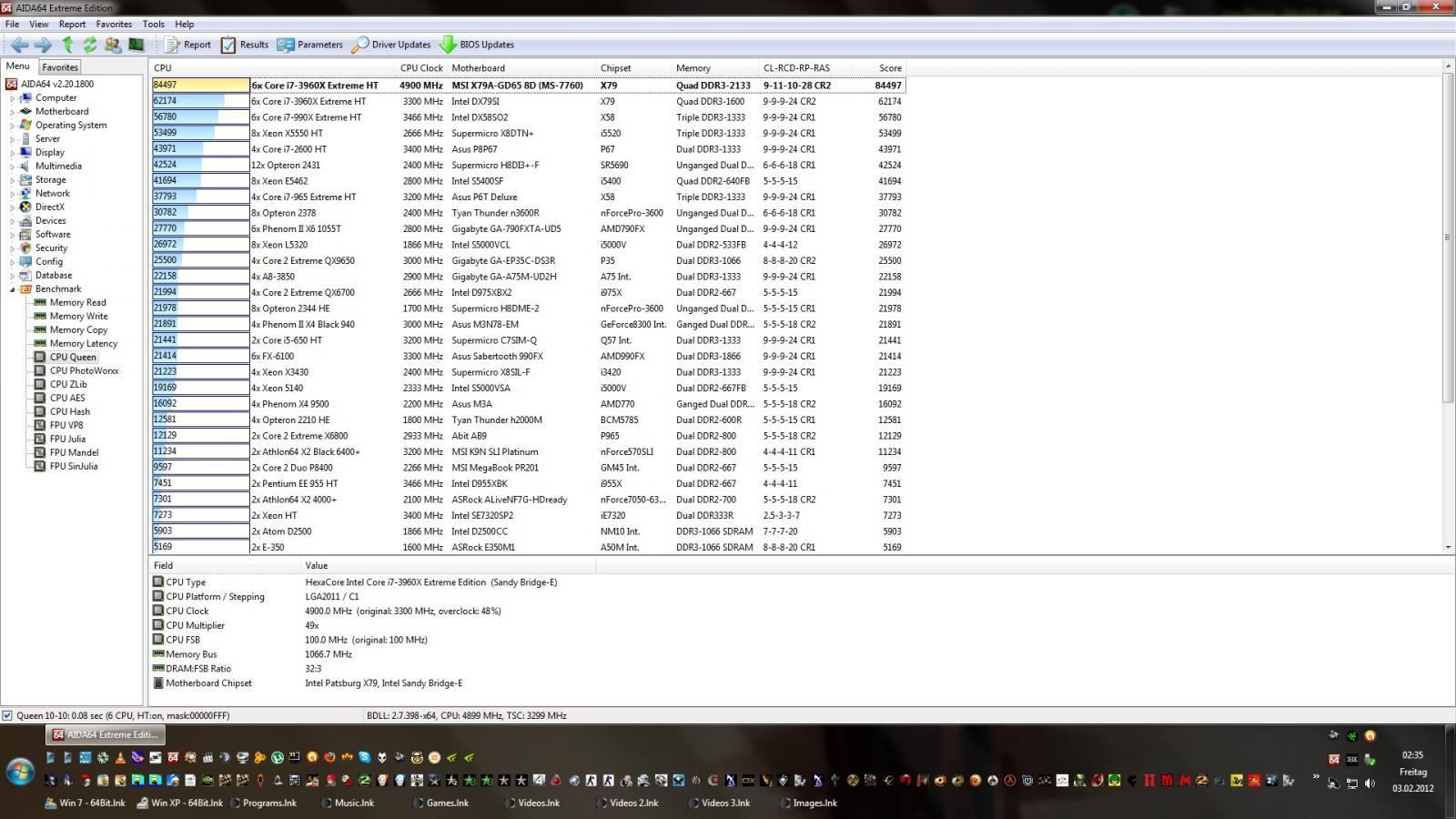Click the green Up arrow toolbar icon
1456x819 pixels.
click(67, 45)
